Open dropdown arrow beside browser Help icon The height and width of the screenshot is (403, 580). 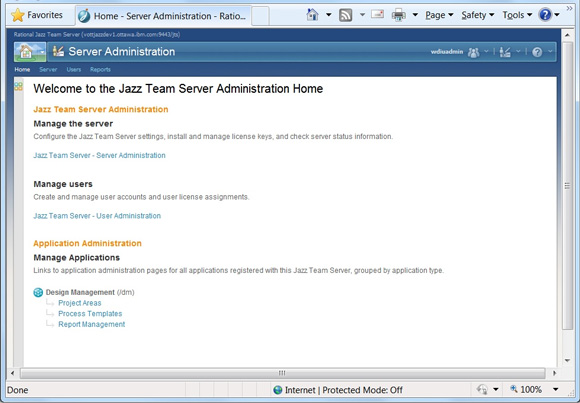coord(557,15)
